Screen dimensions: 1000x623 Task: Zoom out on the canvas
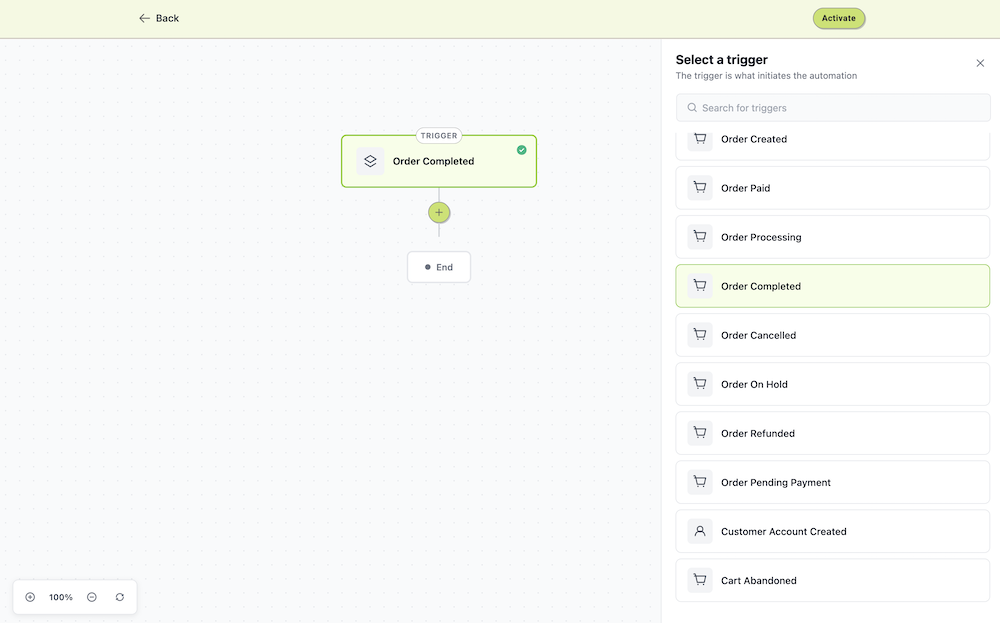point(92,597)
